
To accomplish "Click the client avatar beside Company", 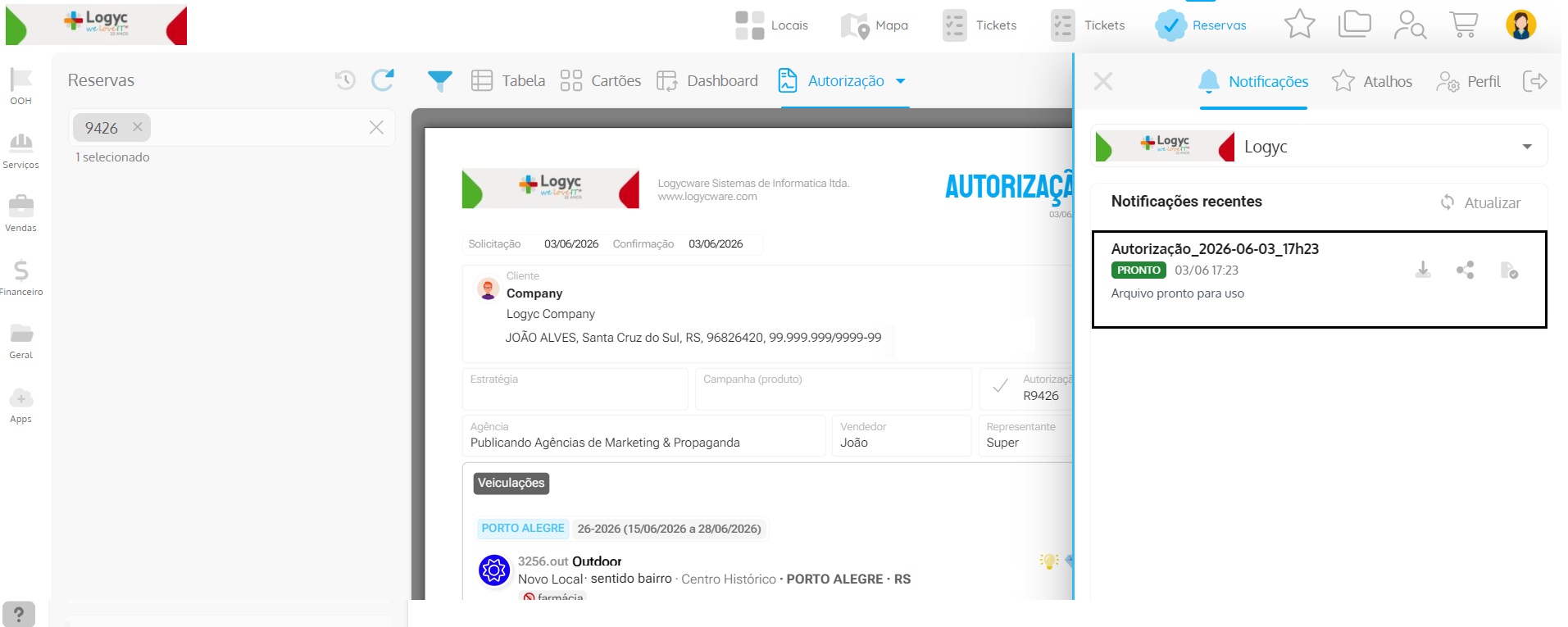I will coord(489,289).
